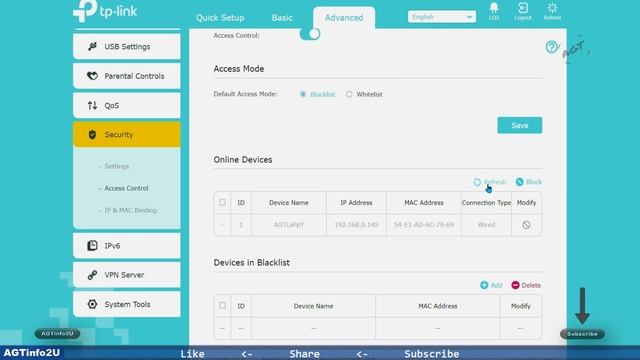Viewport: 640px width, 360px height.
Task: Open the System Tools menu
Action: pyautogui.click(x=127, y=304)
